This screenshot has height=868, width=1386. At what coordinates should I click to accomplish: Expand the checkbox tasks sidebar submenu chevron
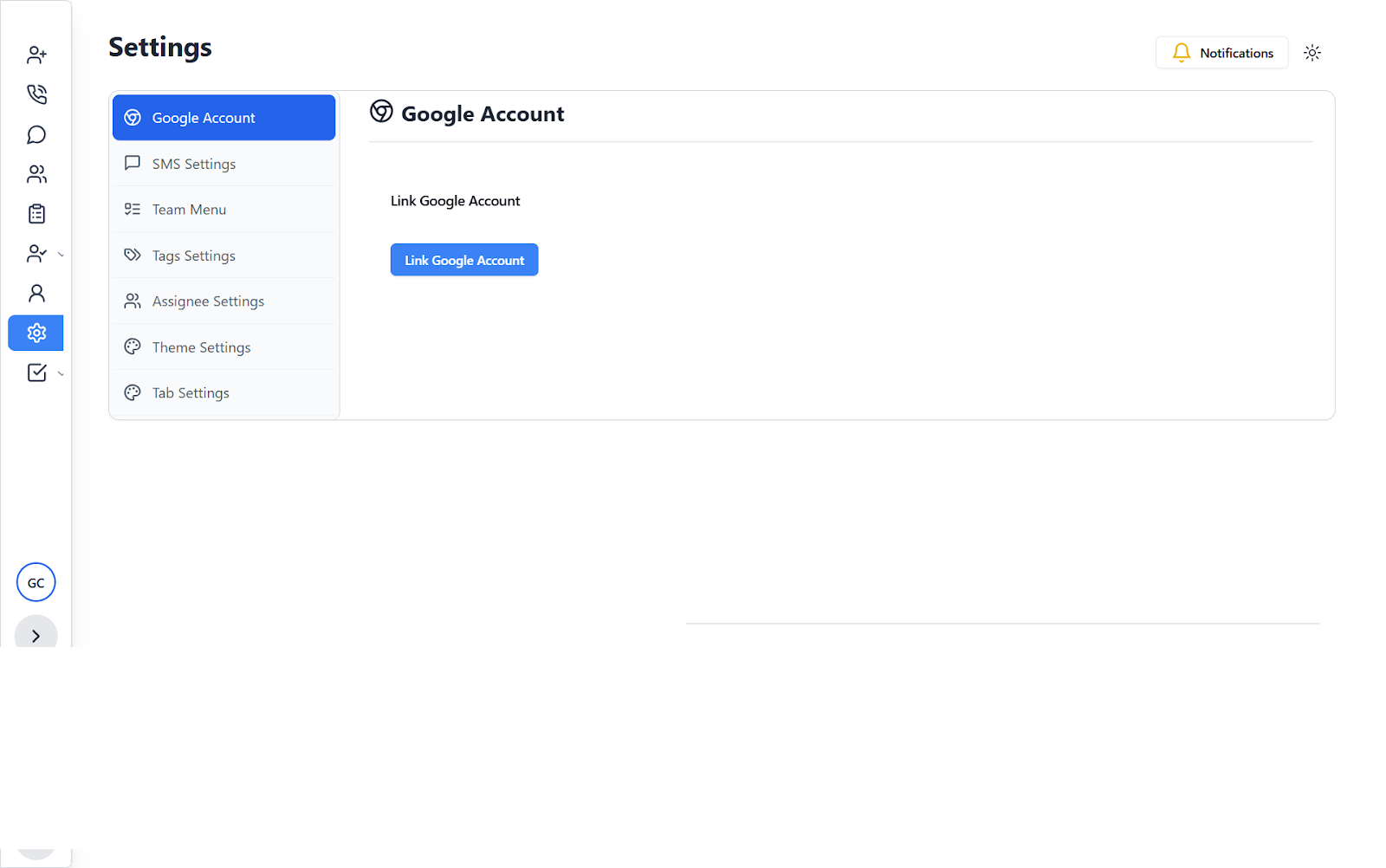[61, 373]
